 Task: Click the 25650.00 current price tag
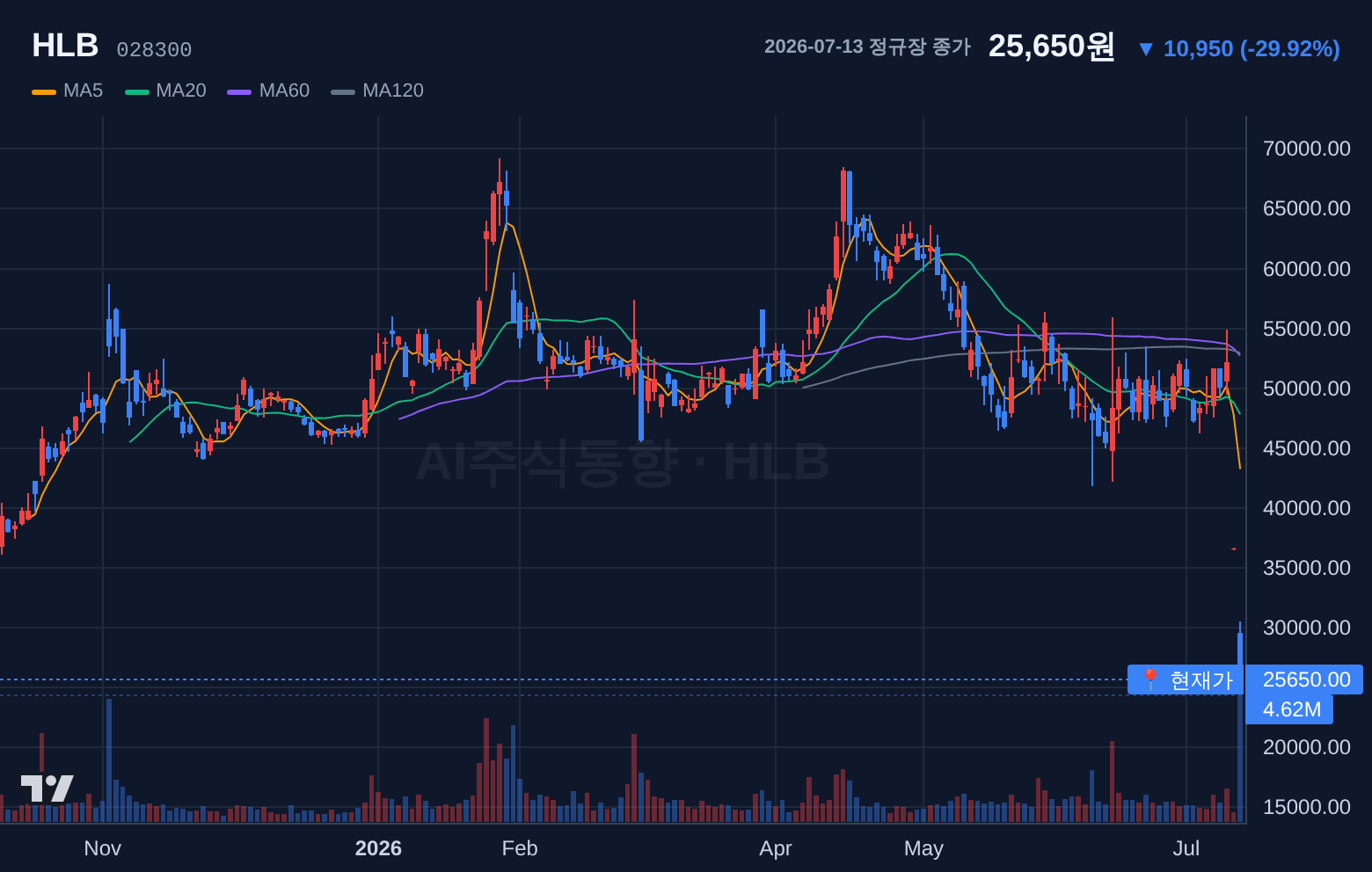coord(1306,679)
